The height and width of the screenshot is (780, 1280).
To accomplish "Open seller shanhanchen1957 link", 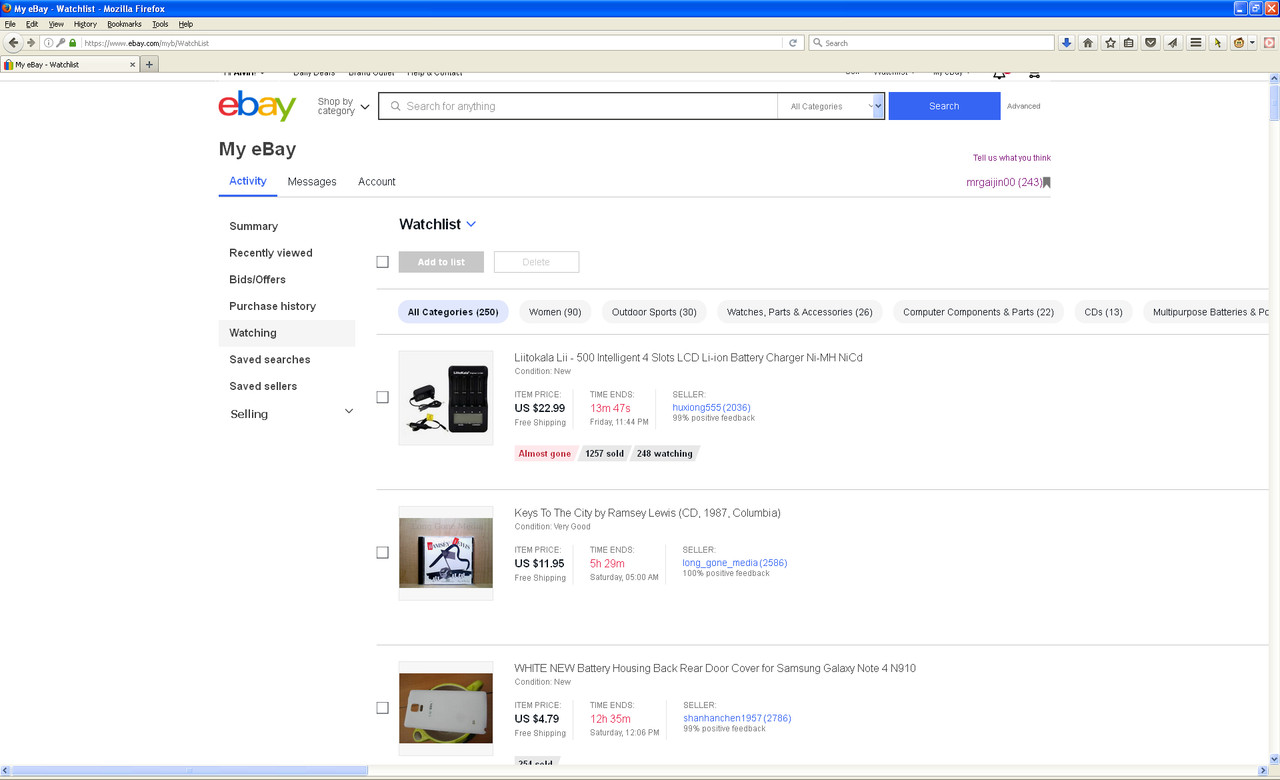I will [x=737, y=718].
